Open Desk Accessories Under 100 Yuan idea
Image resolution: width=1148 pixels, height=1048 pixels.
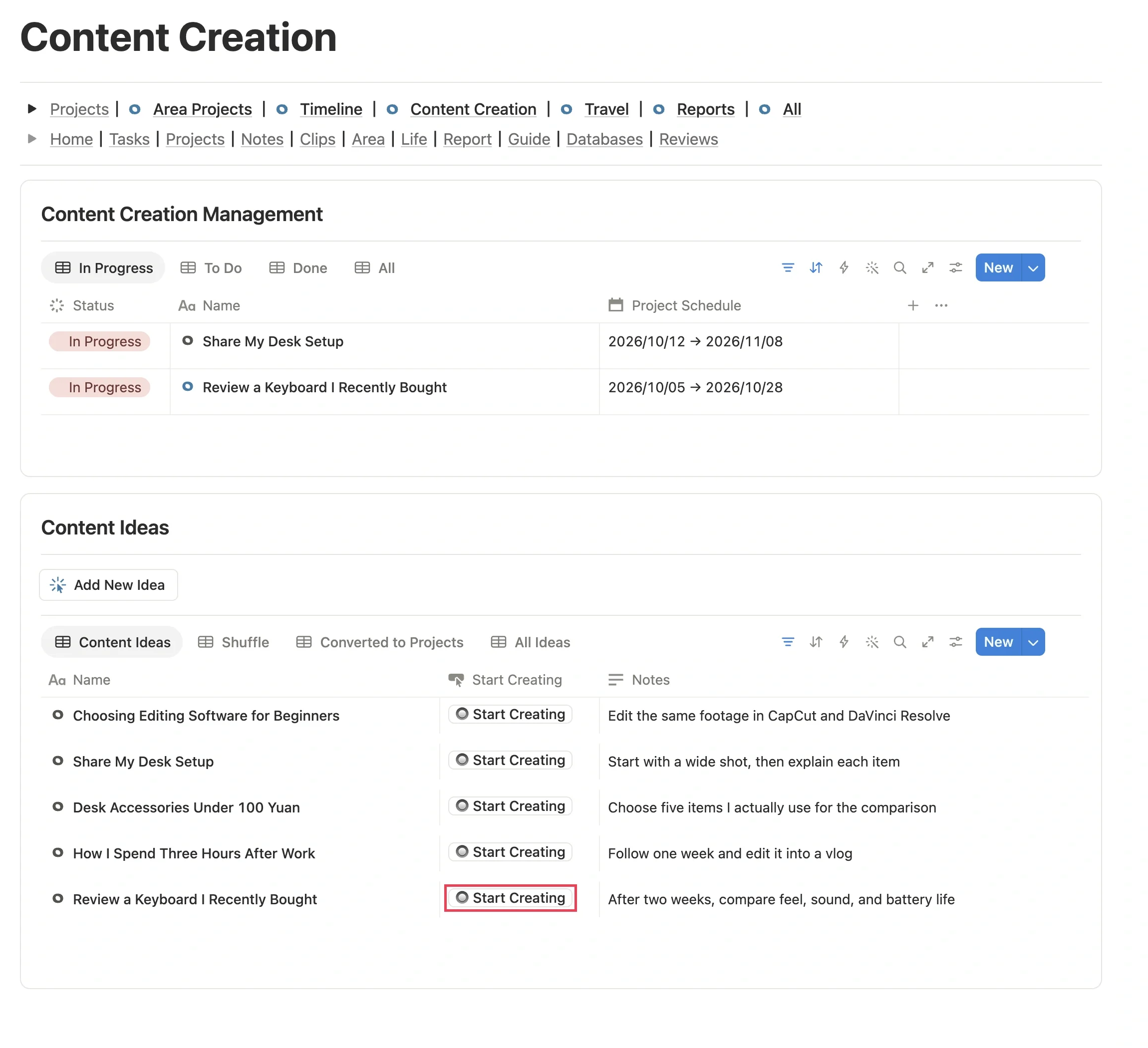186,807
